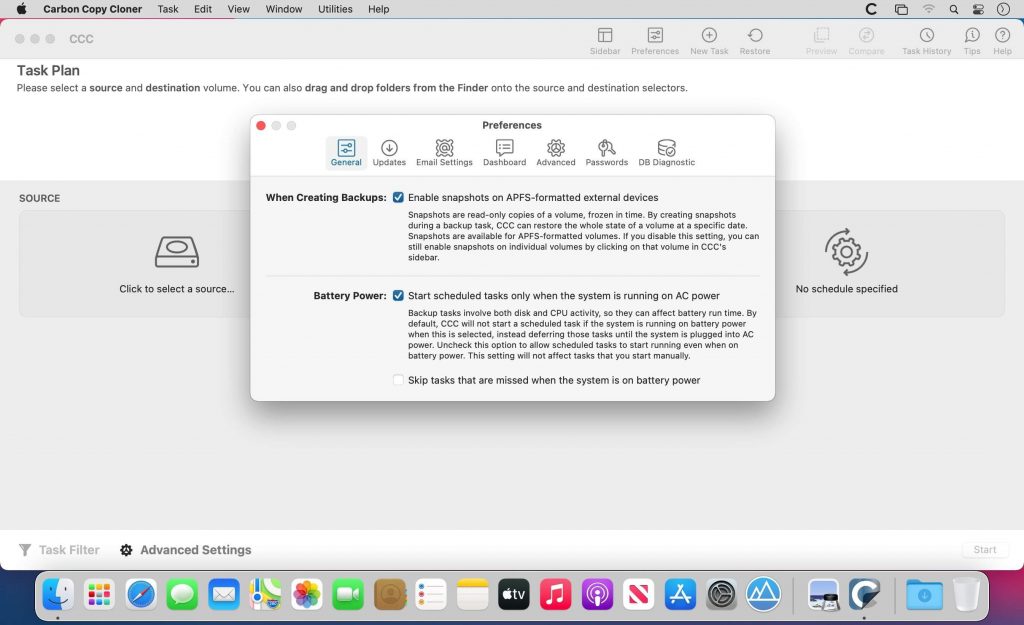This screenshot has height=625, width=1024.
Task: Open the scheduling gear labeled No schedule specified
Action: 845,253
